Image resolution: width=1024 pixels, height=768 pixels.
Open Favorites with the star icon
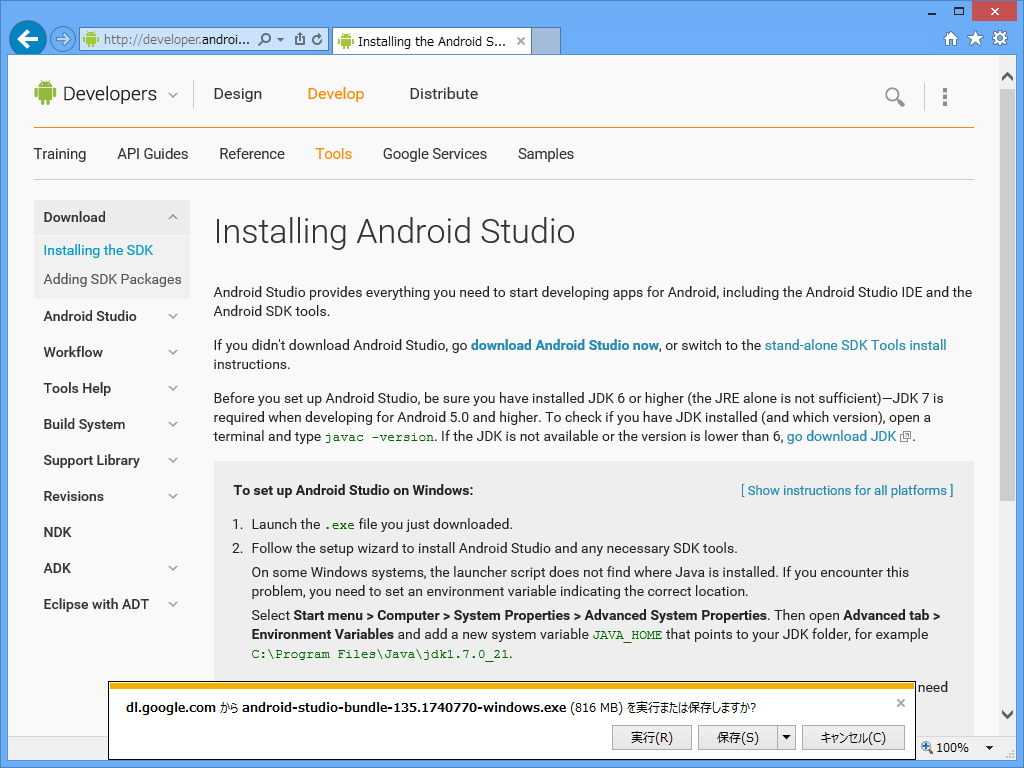pyautogui.click(x=975, y=39)
